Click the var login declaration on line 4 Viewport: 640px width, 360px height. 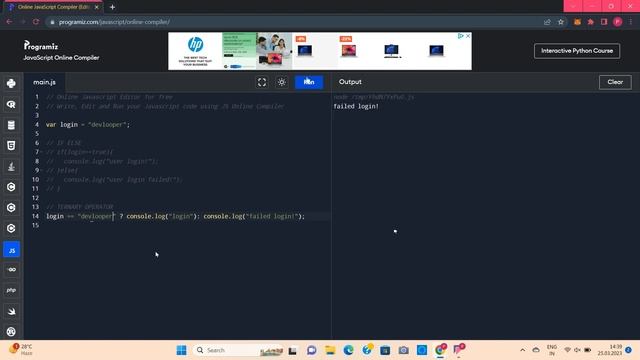88,124
